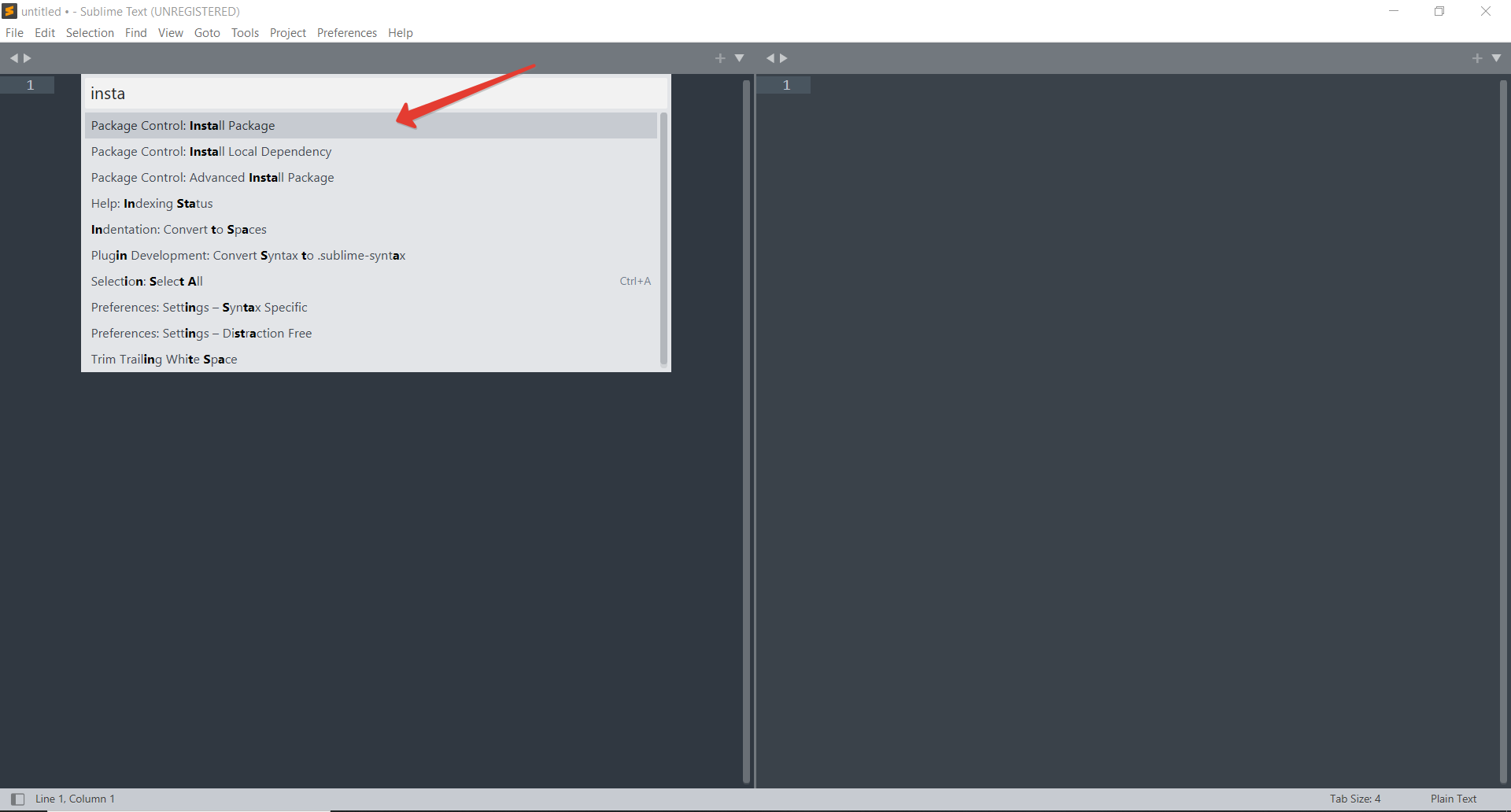Click left pane's next tab arrow

click(28, 58)
